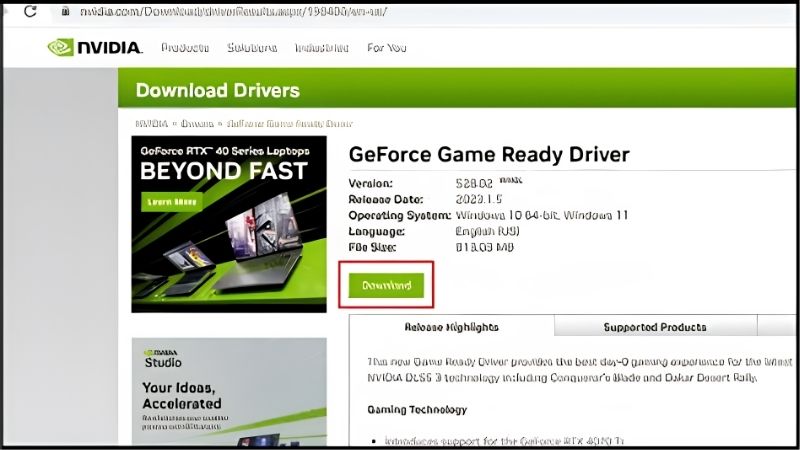This screenshot has height=450, width=800.
Task: Click Learn More on RTX 40 banner
Action: pos(171,202)
